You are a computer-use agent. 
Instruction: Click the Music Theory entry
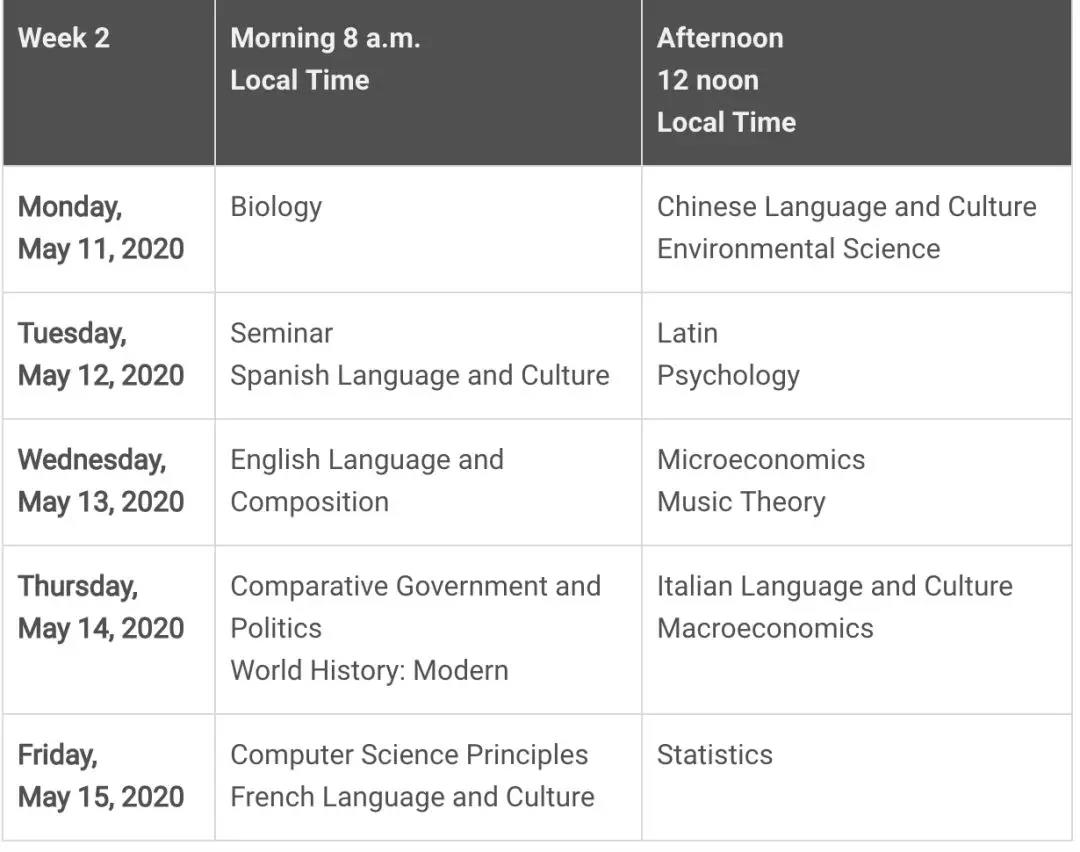[x=740, y=502]
